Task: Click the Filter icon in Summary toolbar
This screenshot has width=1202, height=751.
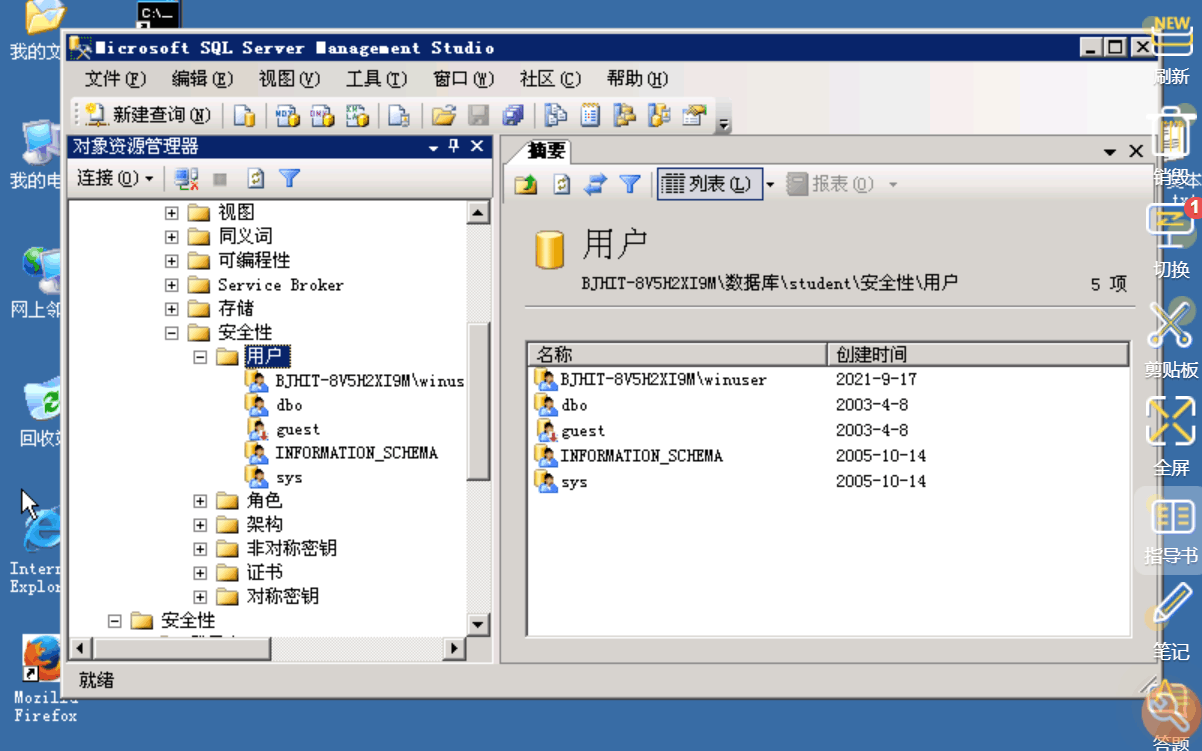Action: tap(629, 184)
